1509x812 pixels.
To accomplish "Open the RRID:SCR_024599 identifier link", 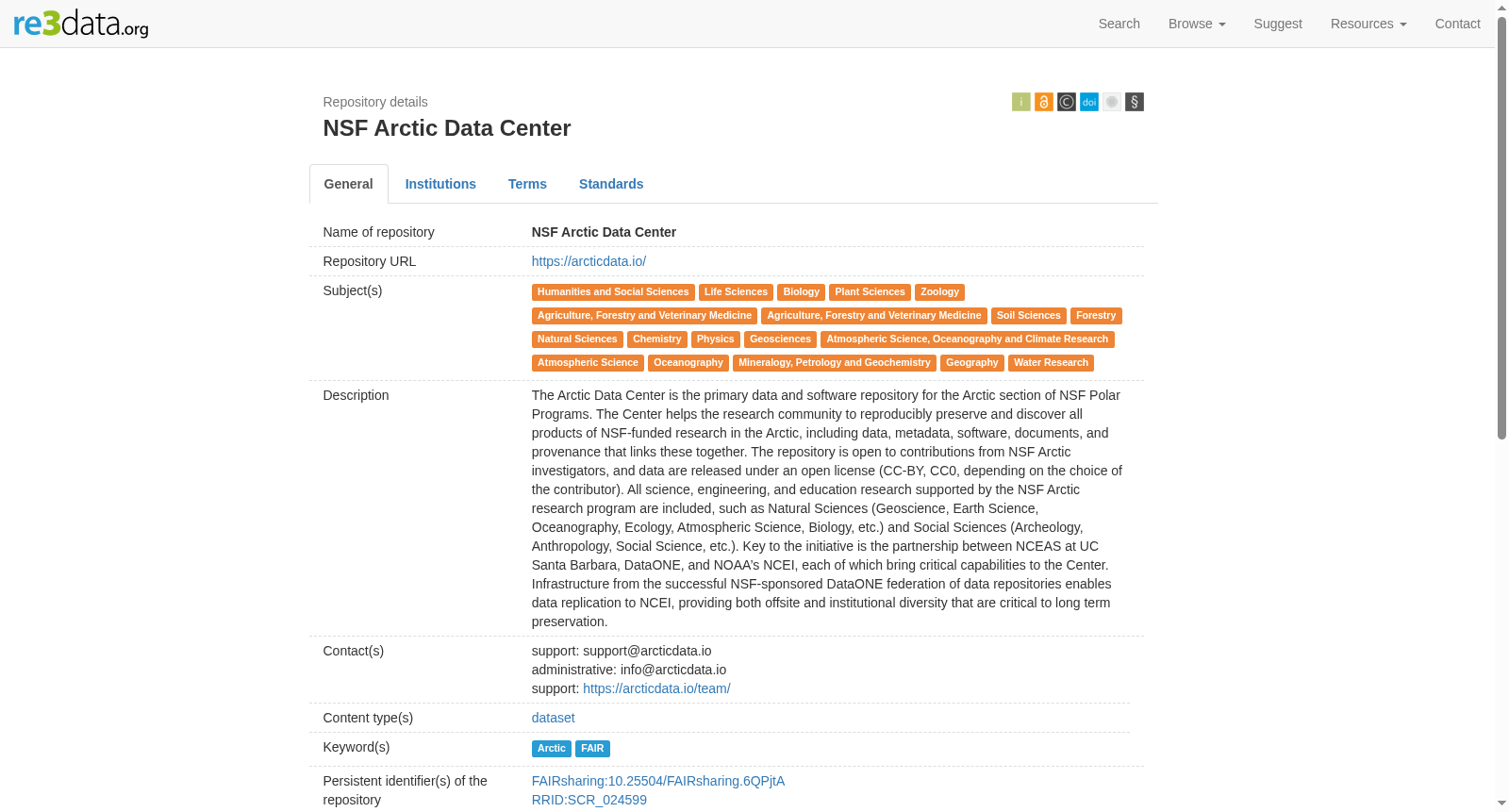I will [589, 800].
